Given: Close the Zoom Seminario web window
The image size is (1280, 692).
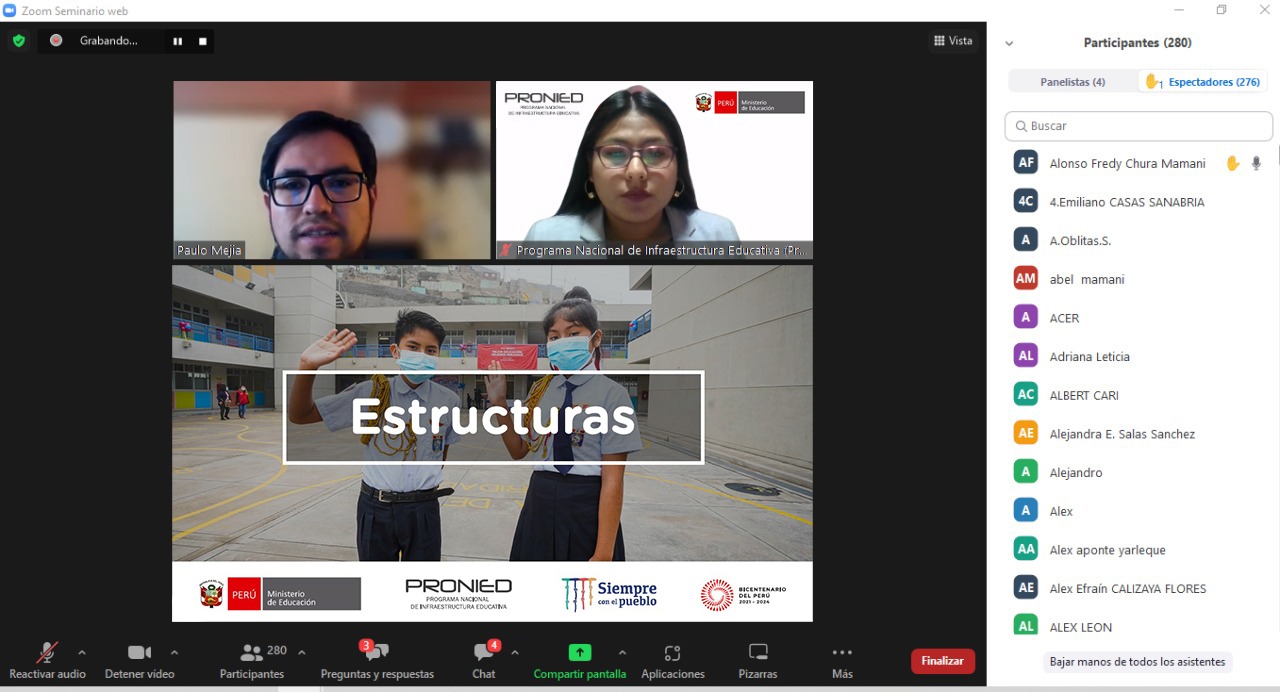Looking at the screenshot, I should click(1264, 10).
